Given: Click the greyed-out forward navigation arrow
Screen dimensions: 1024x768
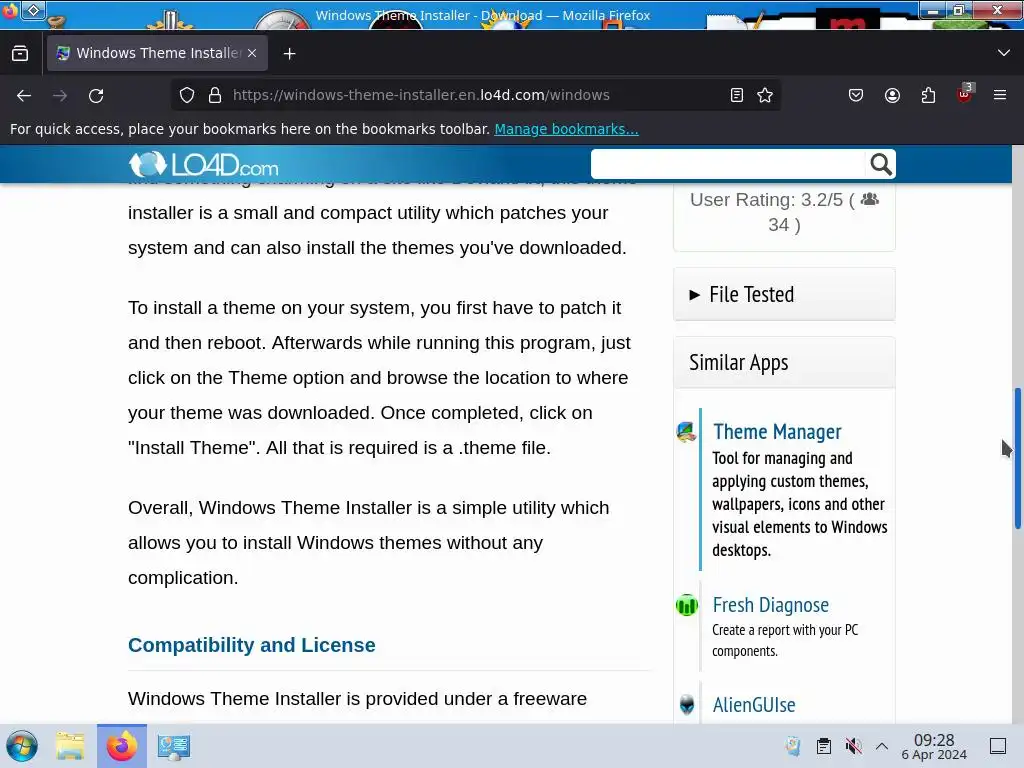Looking at the screenshot, I should coord(60,95).
